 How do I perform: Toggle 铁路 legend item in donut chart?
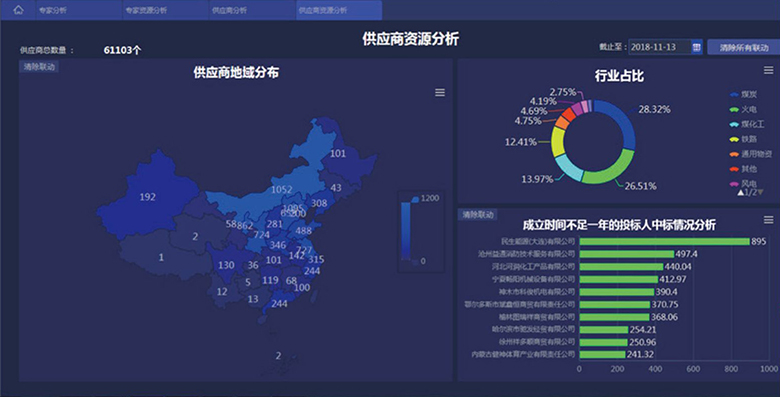tap(744, 139)
